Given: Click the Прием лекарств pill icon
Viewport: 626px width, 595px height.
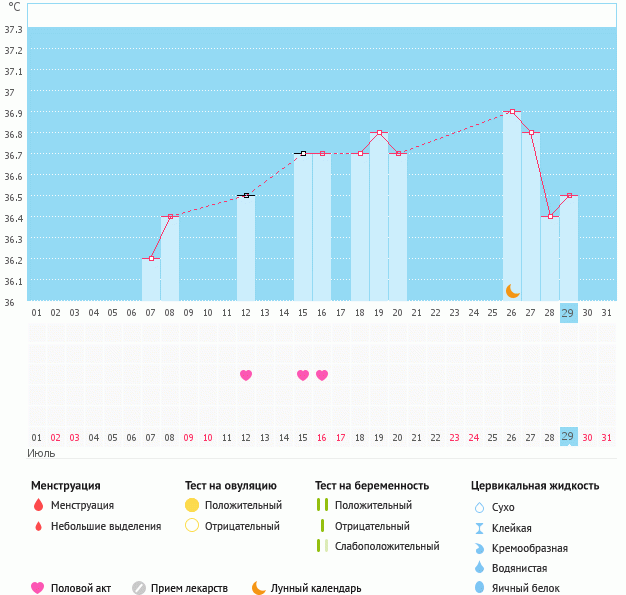Looking at the screenshot, I should click(139, 588).
